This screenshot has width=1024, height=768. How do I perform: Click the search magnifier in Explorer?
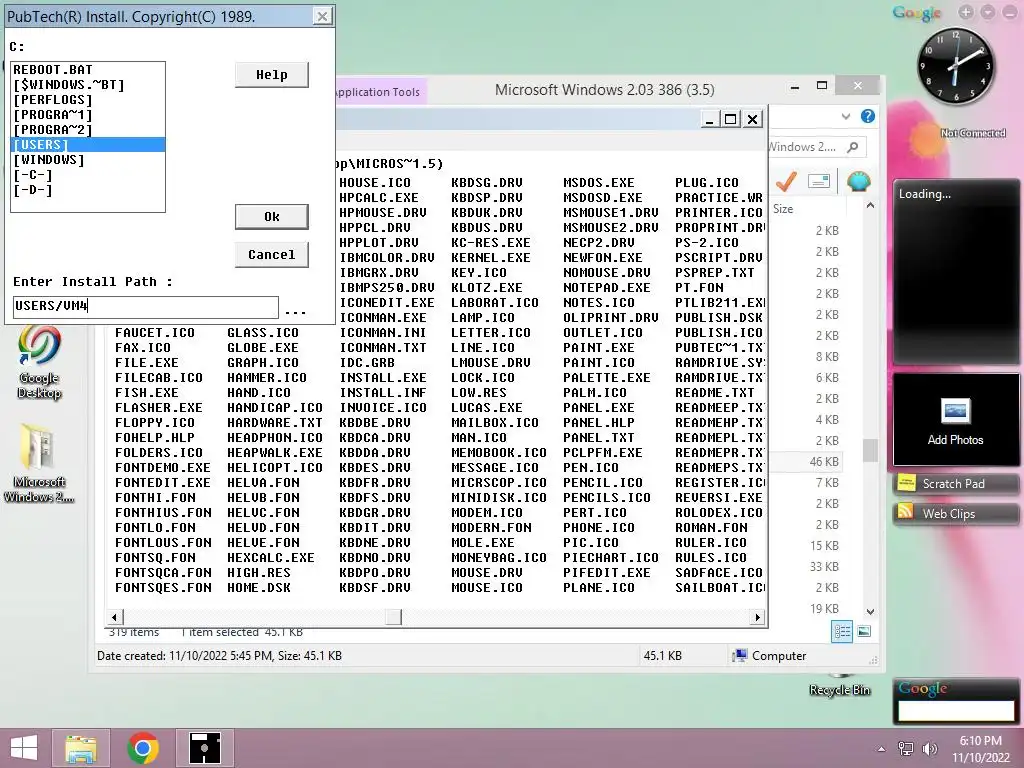coord(853,147)
